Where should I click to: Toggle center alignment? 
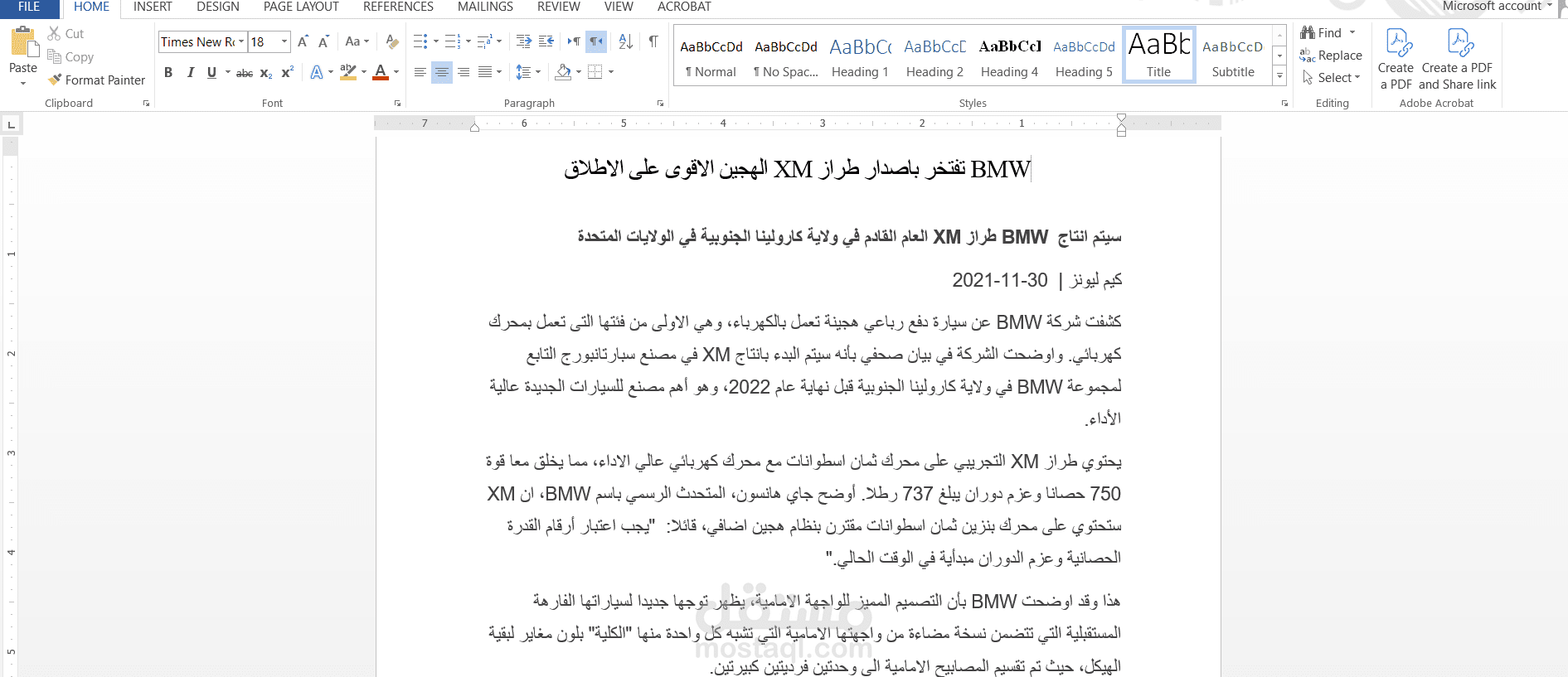(442, 72)
